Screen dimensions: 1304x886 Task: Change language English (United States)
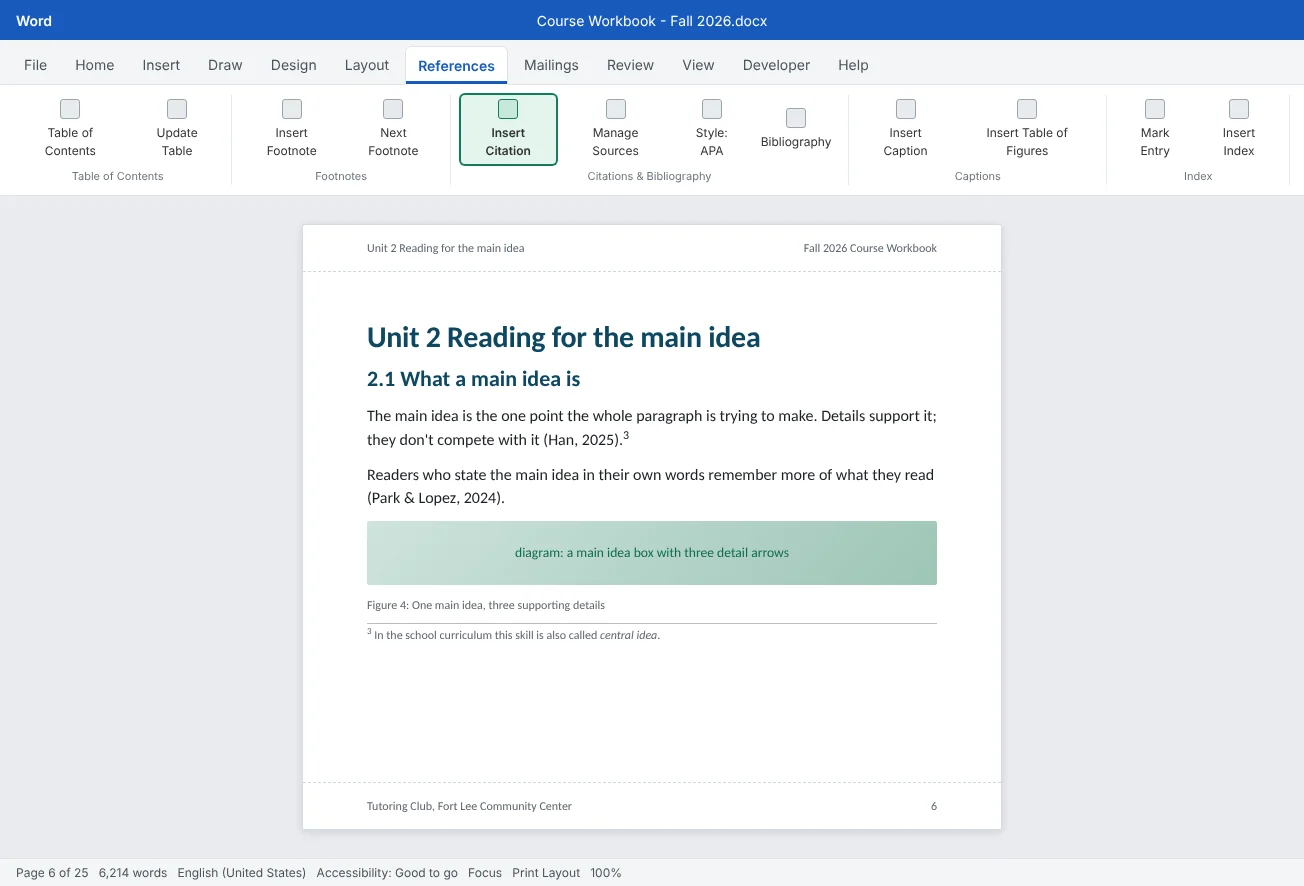click(x=242, y=873)
